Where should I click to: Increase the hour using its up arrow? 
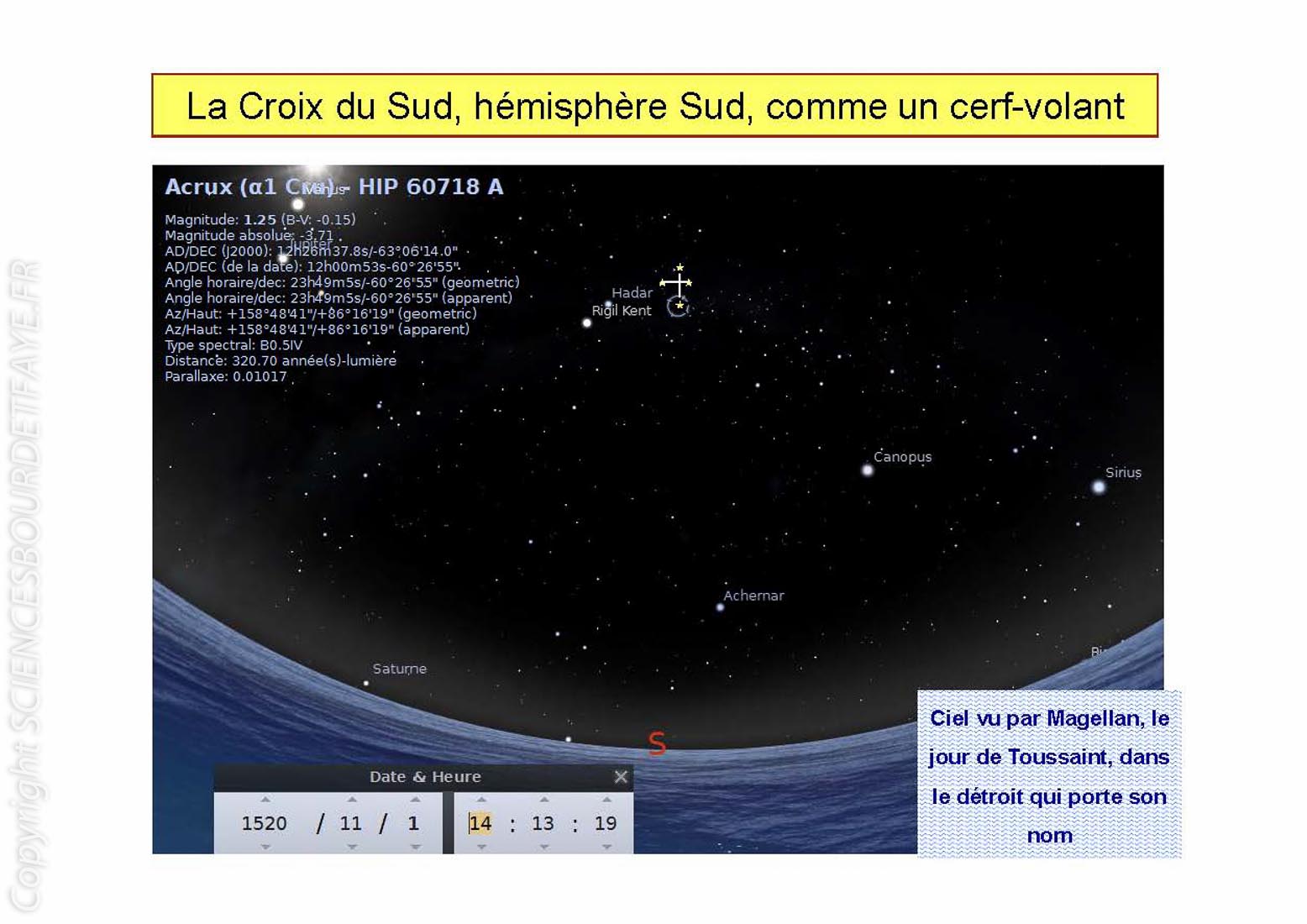[481, 800]
